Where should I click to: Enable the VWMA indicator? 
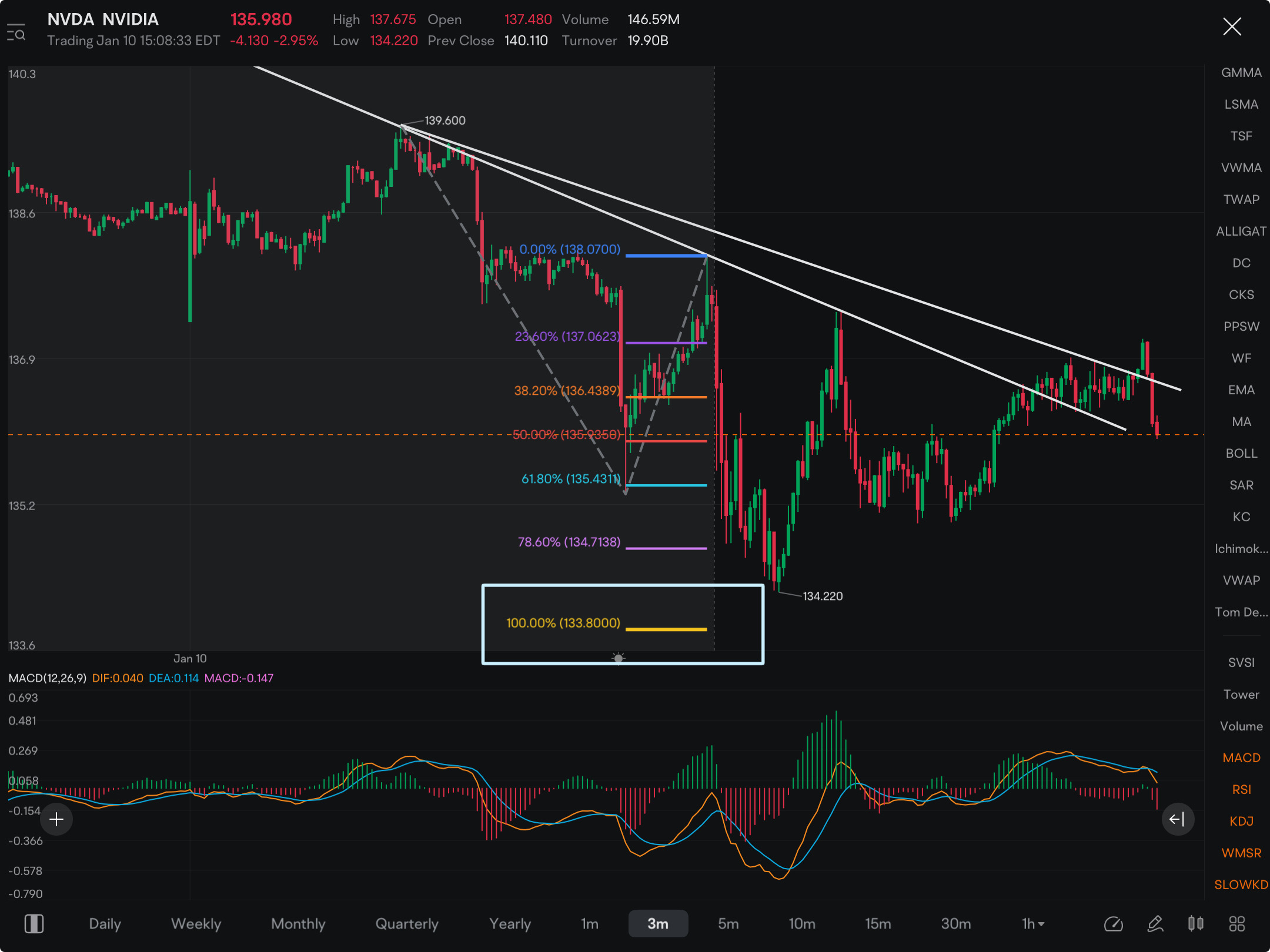coord(1241,168)
